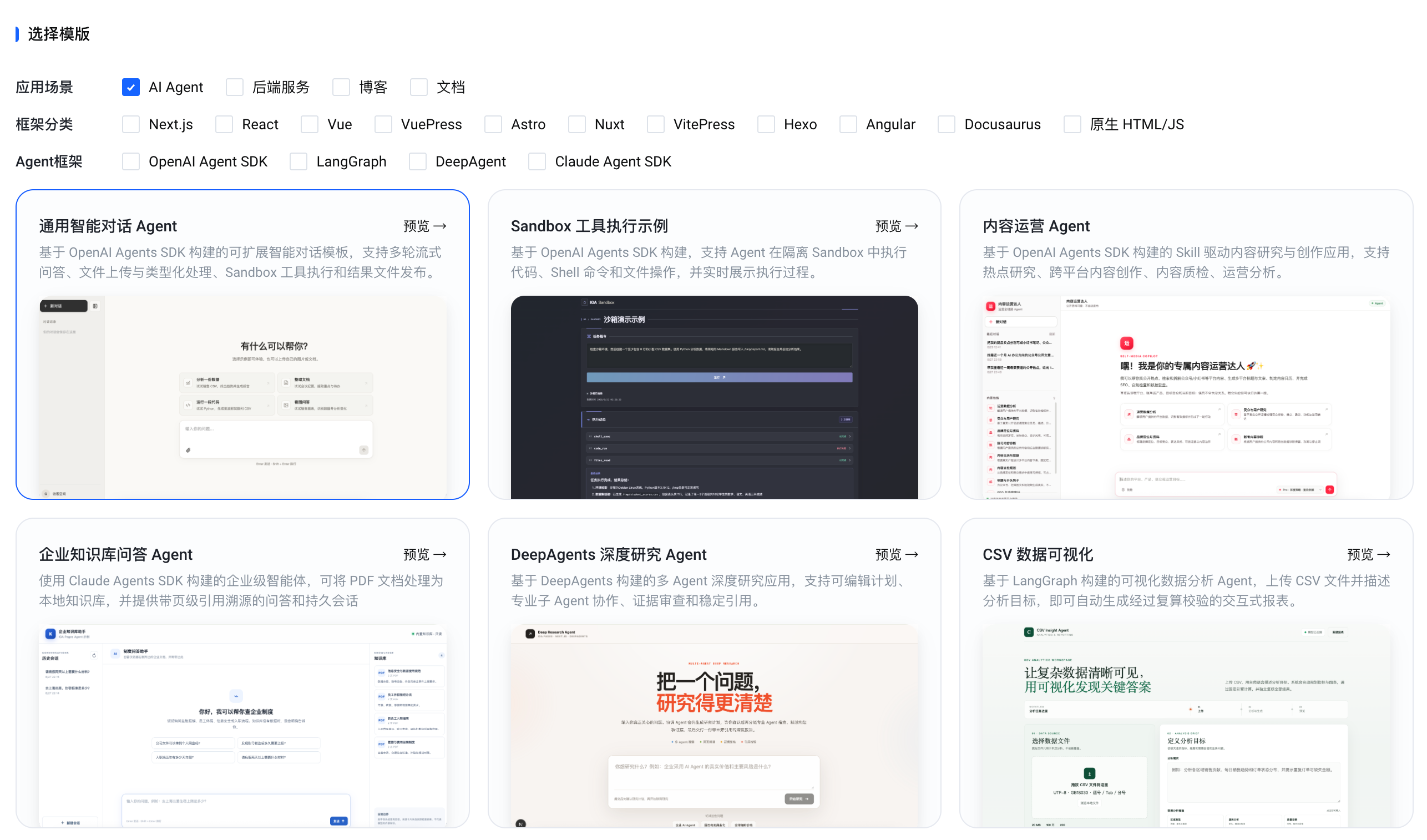The height and width of the screenshot is (840, 1427).
Task: Check the Docusaurus framework checkbox
Action: [x=947, y=125]
